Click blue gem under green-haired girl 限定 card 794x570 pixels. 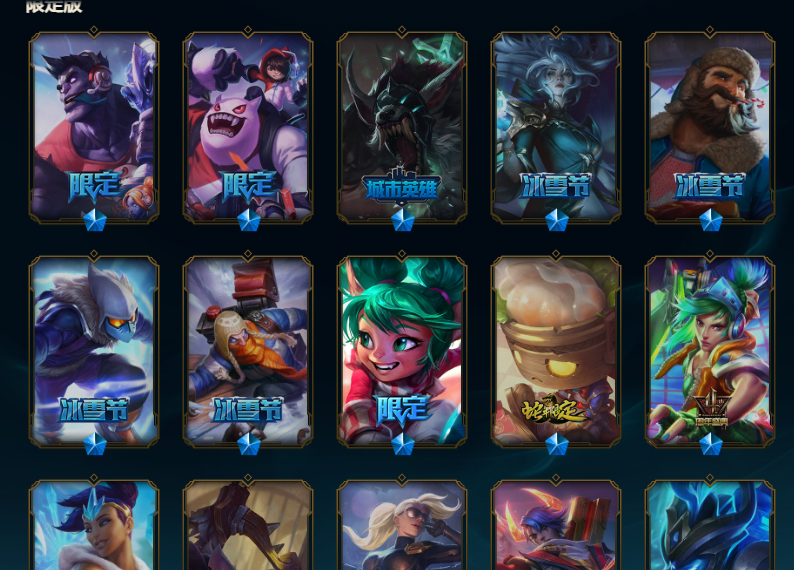point(402,443)
